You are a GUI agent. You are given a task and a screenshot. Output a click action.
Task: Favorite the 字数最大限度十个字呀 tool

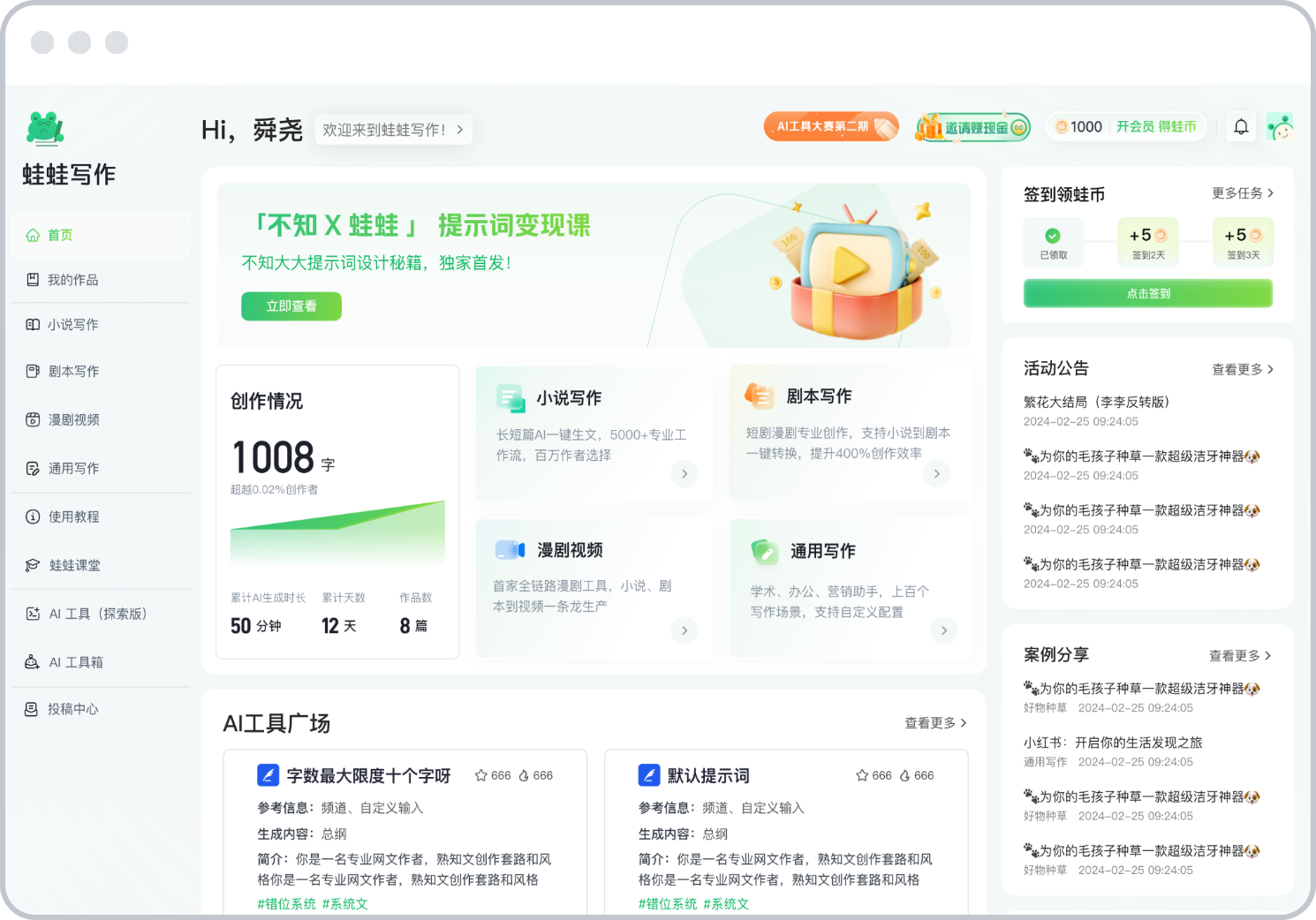[x=480, y=774]
